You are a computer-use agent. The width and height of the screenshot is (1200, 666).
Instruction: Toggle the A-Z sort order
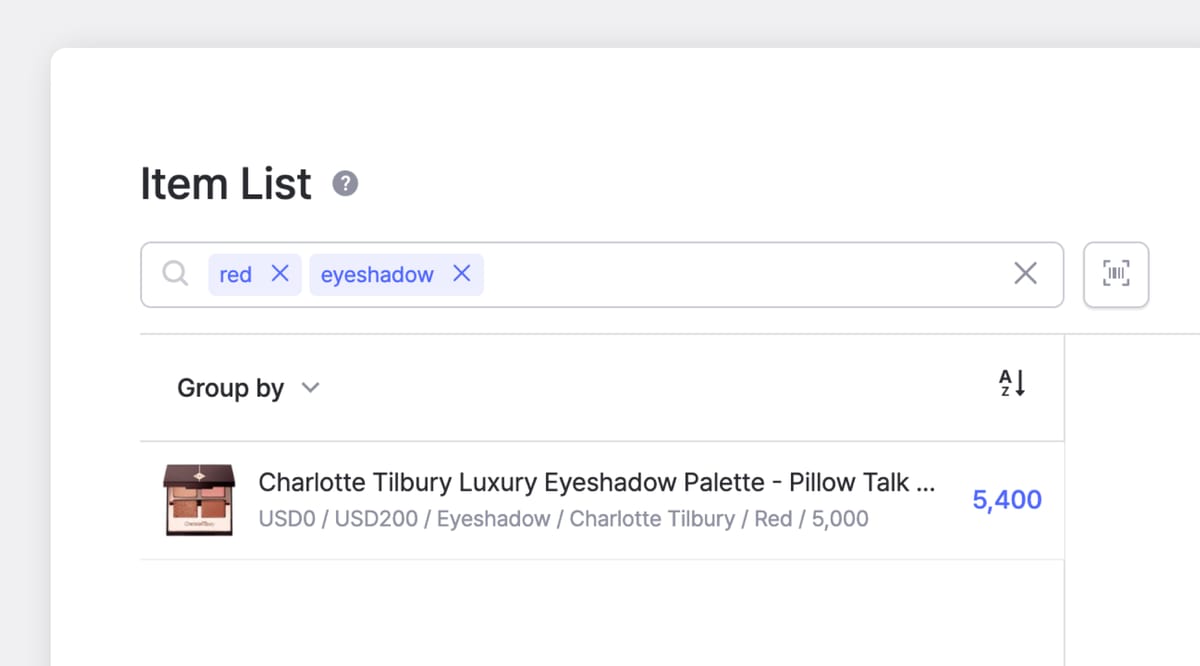(1012, 384)
